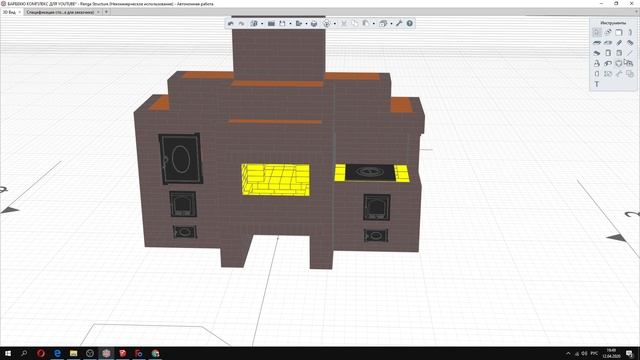Expand the visual style dropdown arrow

click(335, 24)
